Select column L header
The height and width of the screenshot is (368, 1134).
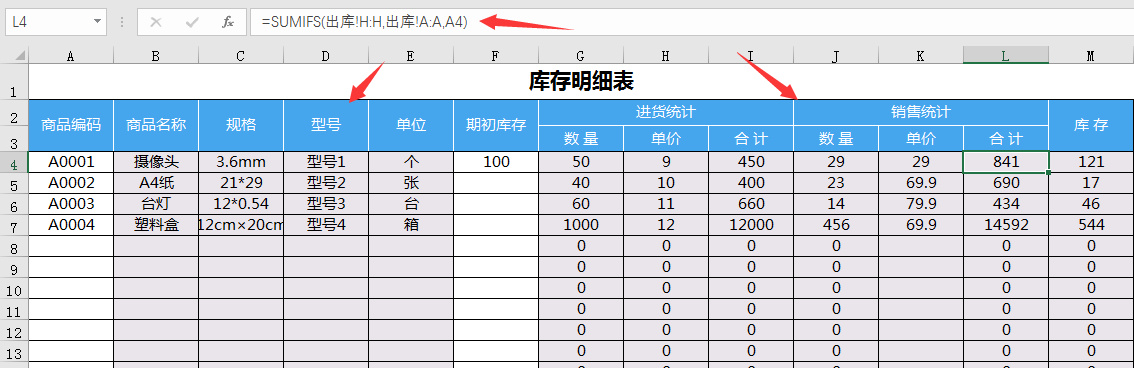[1005, 56]
